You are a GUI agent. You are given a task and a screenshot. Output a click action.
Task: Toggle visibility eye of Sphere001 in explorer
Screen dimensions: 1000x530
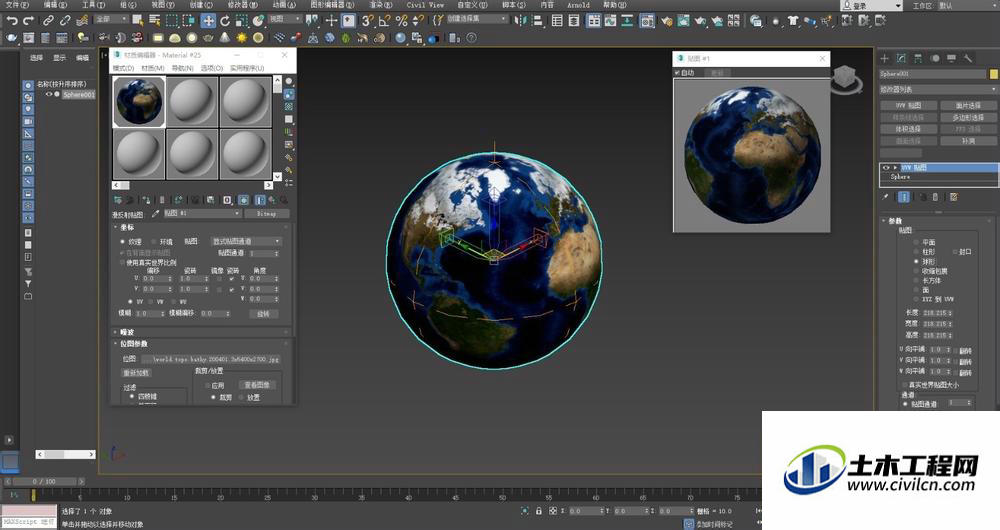tap(48, 94)
